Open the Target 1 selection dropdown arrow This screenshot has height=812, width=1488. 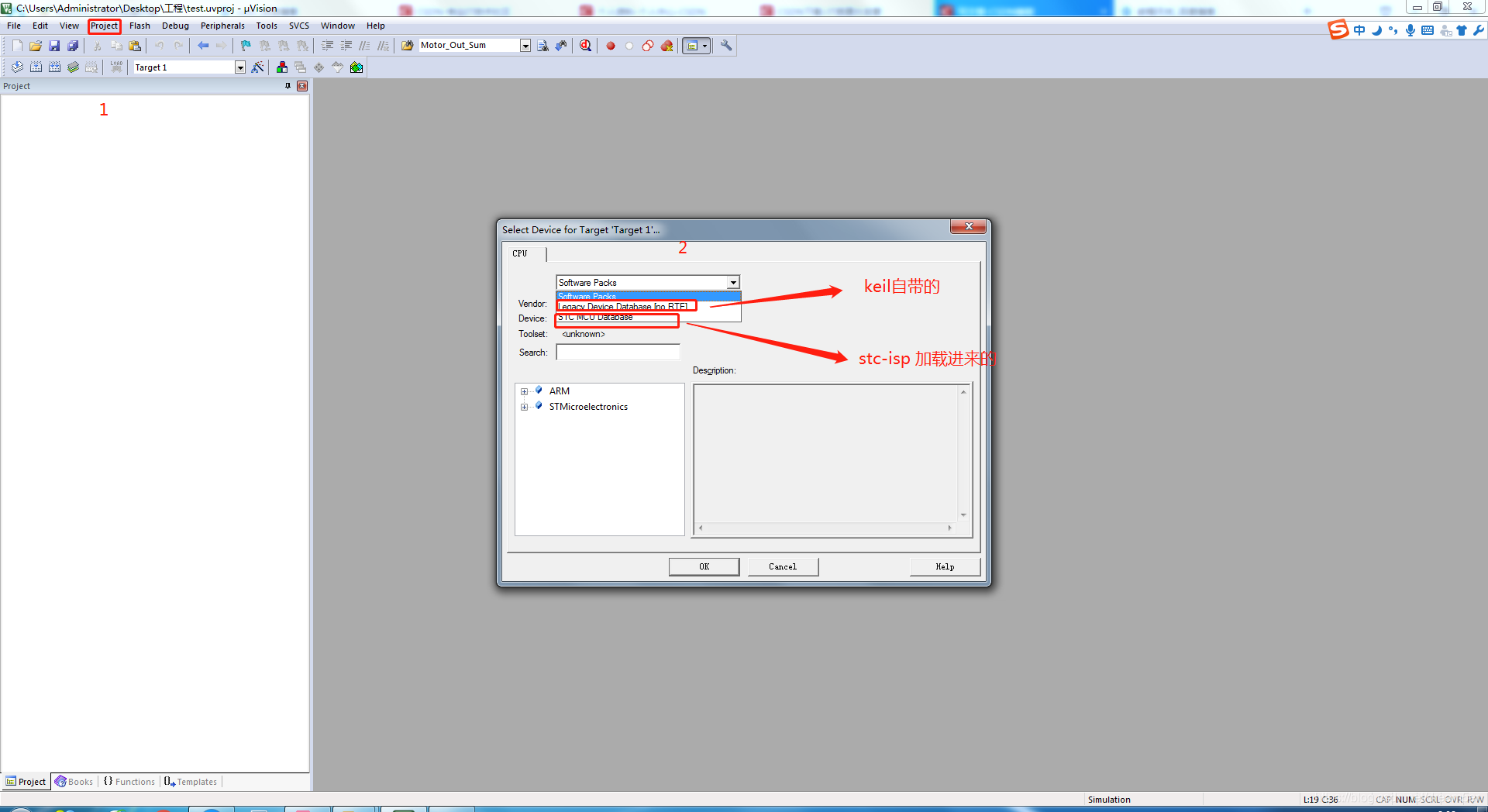tap(240, 67)
